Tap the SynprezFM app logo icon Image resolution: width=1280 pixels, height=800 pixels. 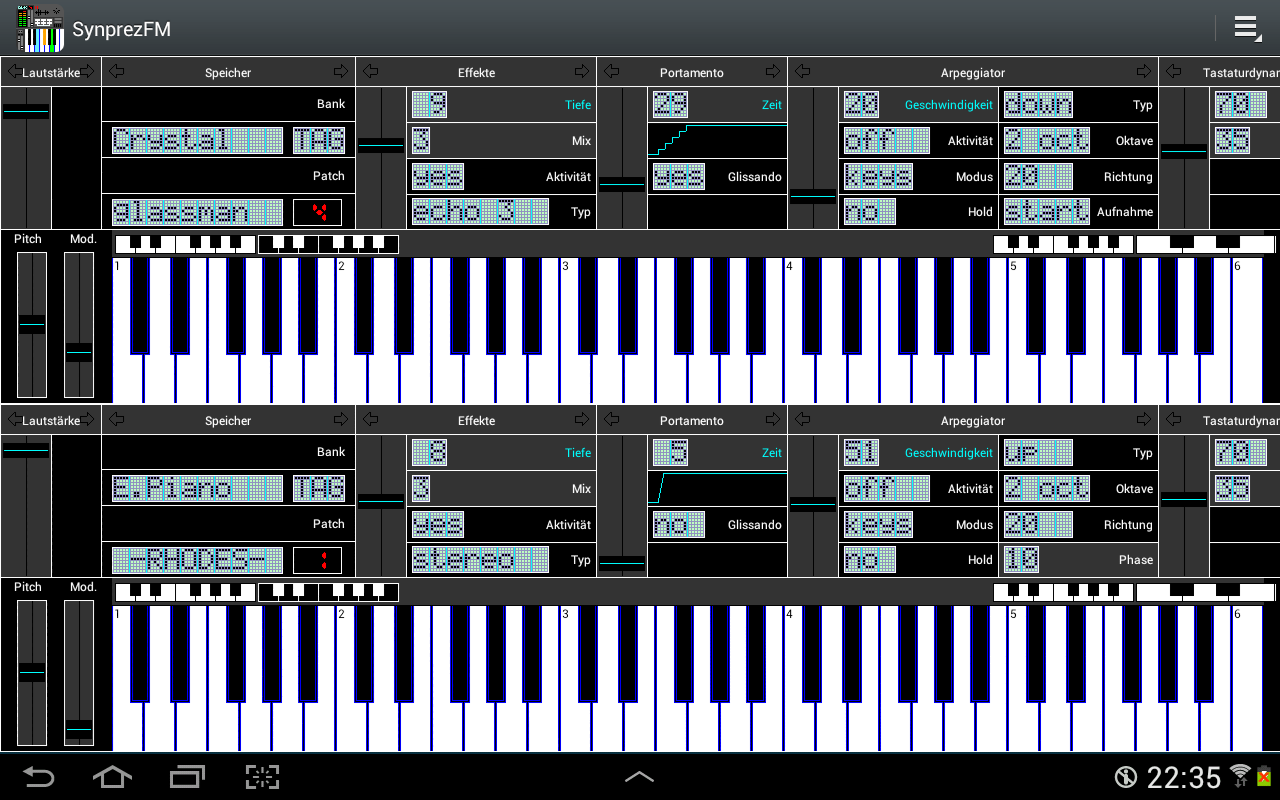point(41,28)
